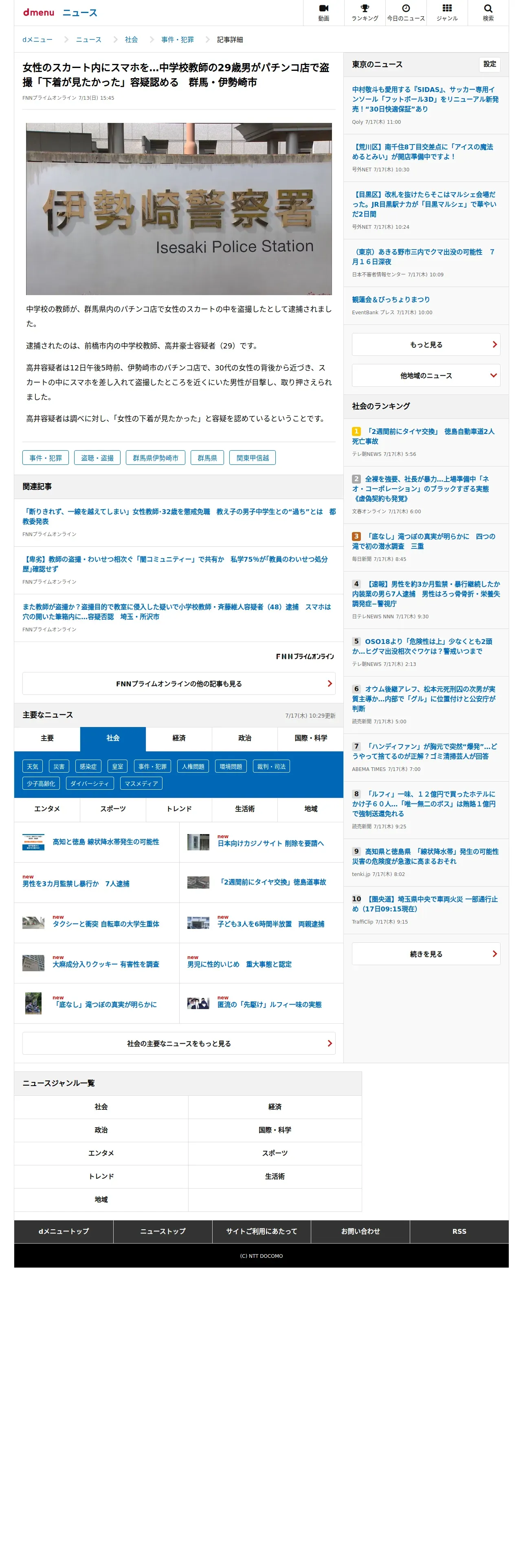Click 国際・科学 in ニュースジャンル一覧
Viewport: 523px width, 1568px height.
tap(275, 1130)
